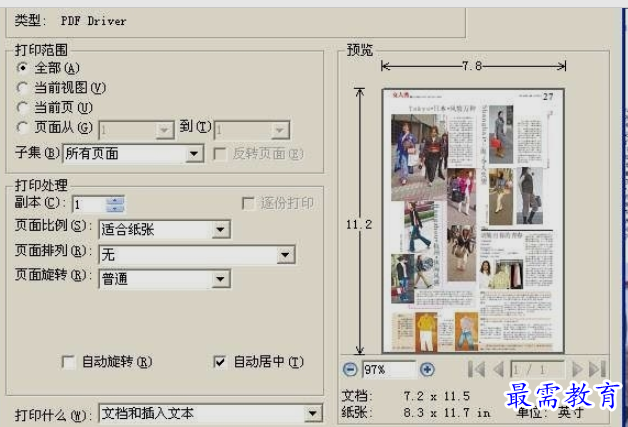The image size is (628, 427).
Task: Zoom out the preview with the minus icon
Action: 350,369
